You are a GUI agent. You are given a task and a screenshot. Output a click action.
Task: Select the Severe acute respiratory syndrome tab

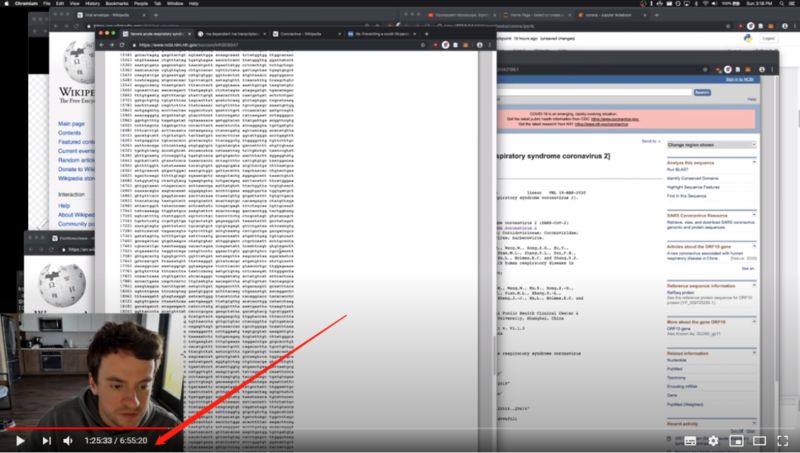pyautogui.click(x=158, y=34)
